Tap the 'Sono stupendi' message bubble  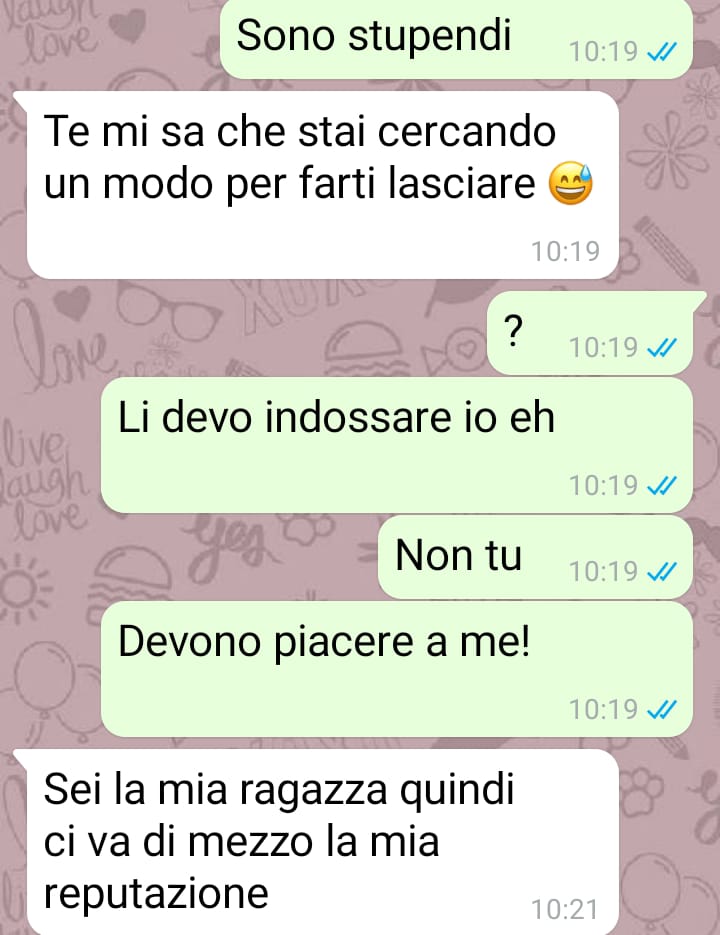coord(456,39)
